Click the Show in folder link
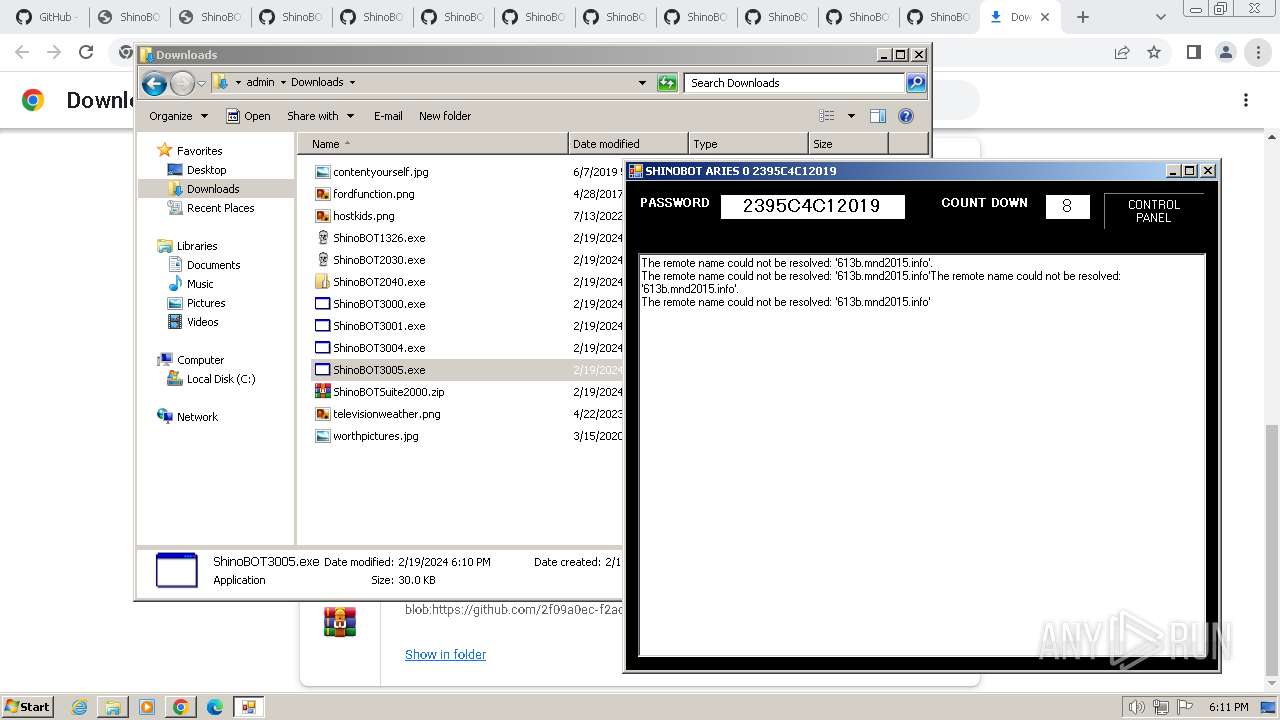The width and height of the screenshot is (1280, 720). [x=445, y=655]
